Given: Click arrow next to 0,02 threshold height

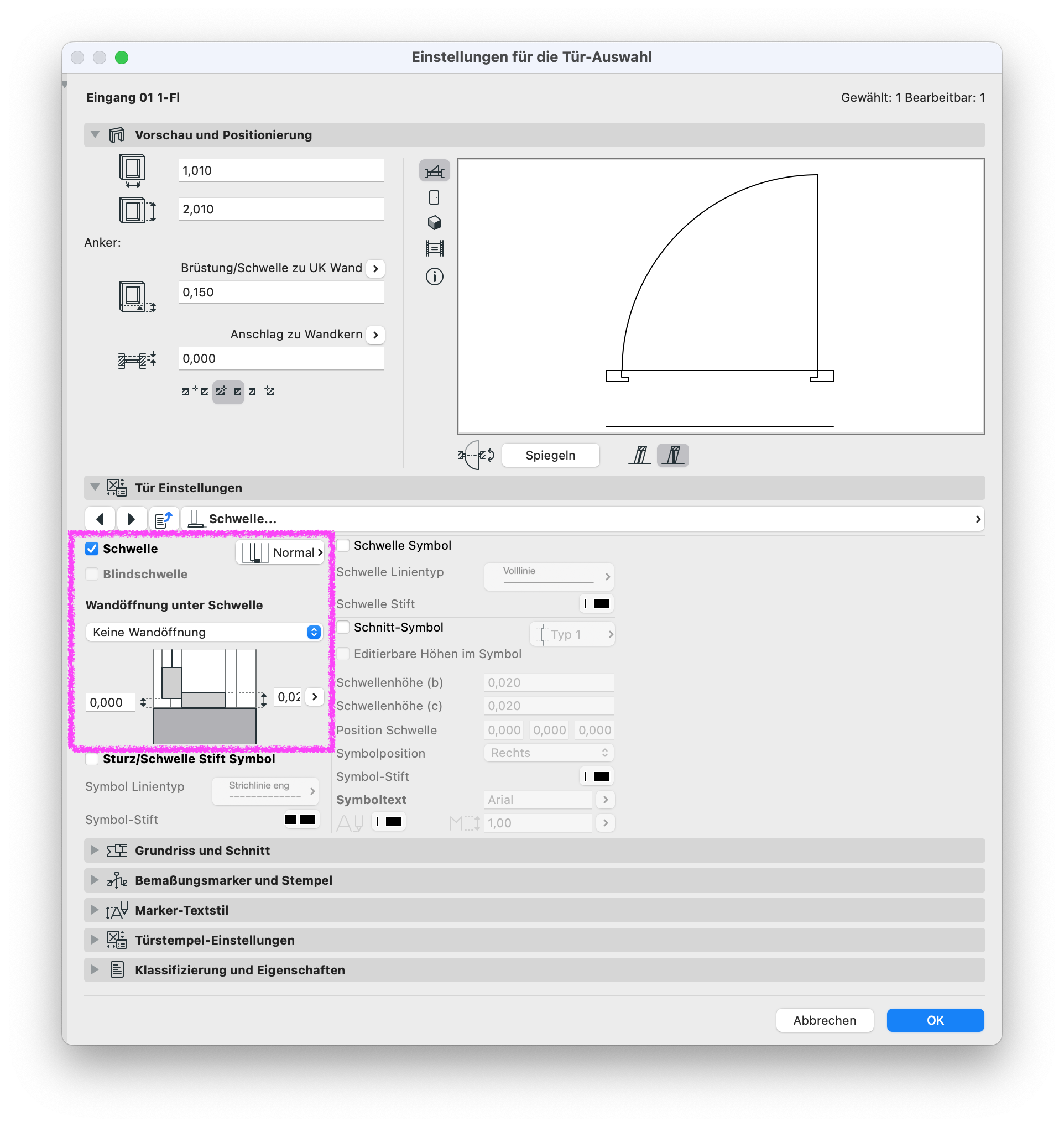Looking at the screenshot, I should tap(315, 697).
